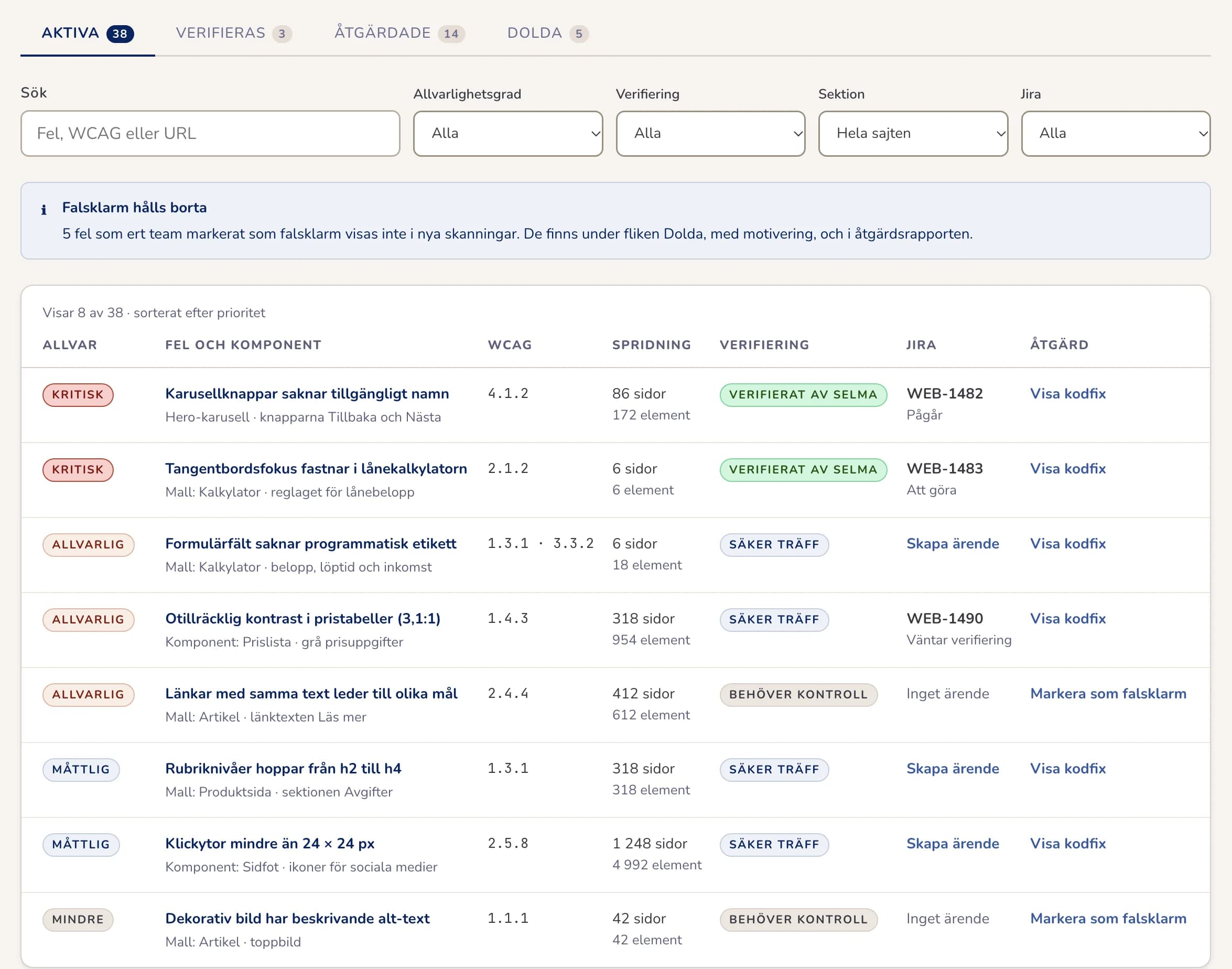Open issue Dekorativ bild har beskrivande alt-text

297,919
